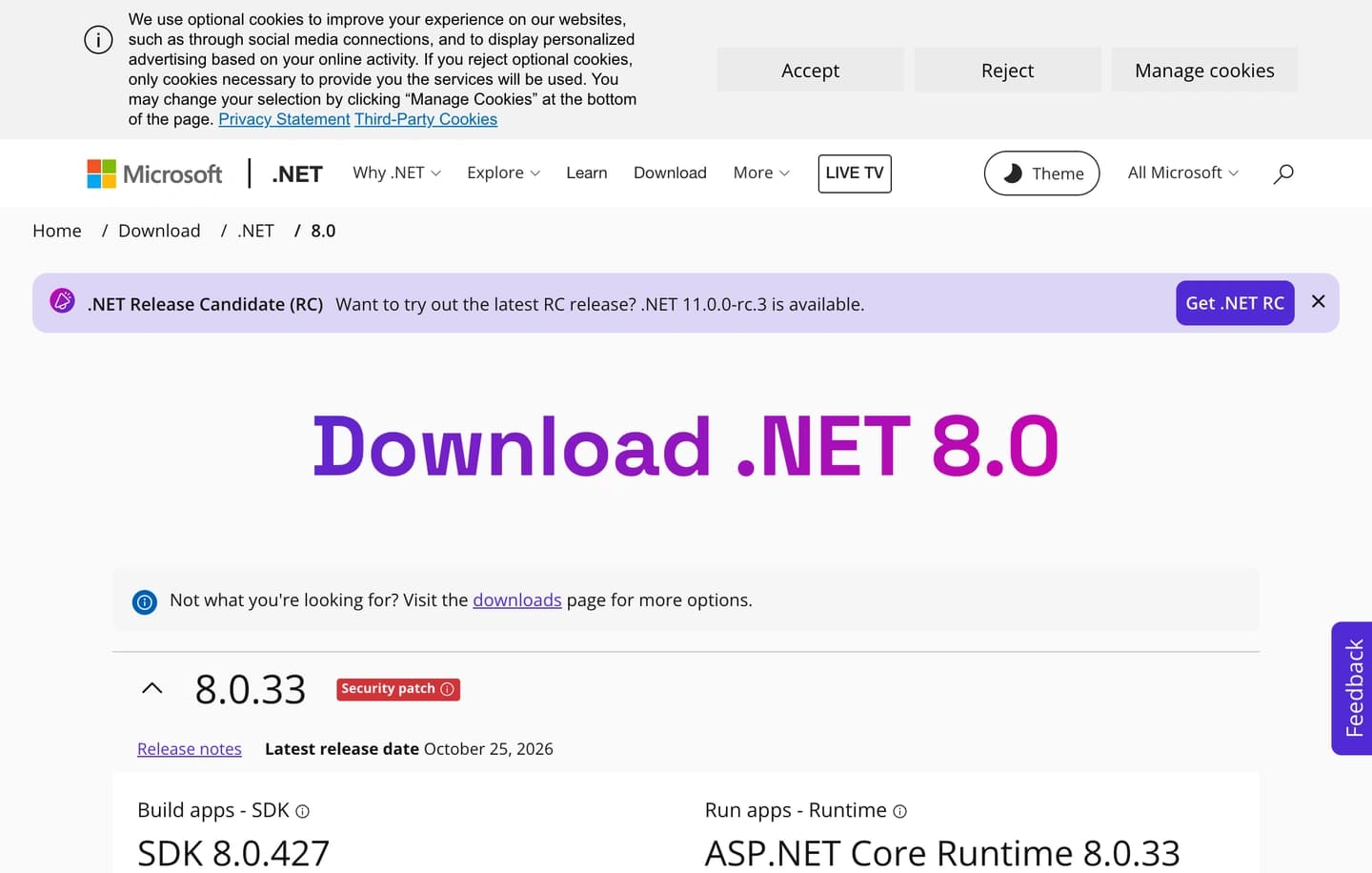Screen dimensions: 1372x873
Task: Expand the All Microsoft menu
Action: pos(1183,173)
